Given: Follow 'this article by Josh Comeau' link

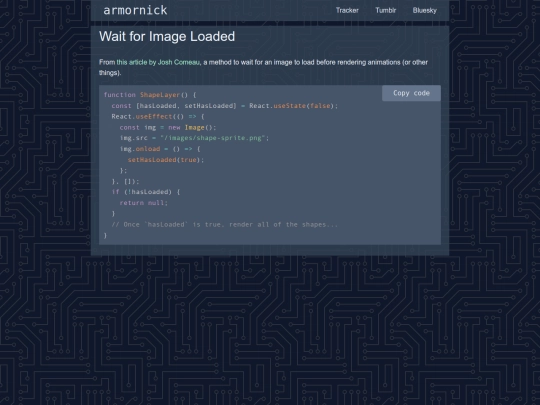Looking at the screenshot, I should click(158, 62).
